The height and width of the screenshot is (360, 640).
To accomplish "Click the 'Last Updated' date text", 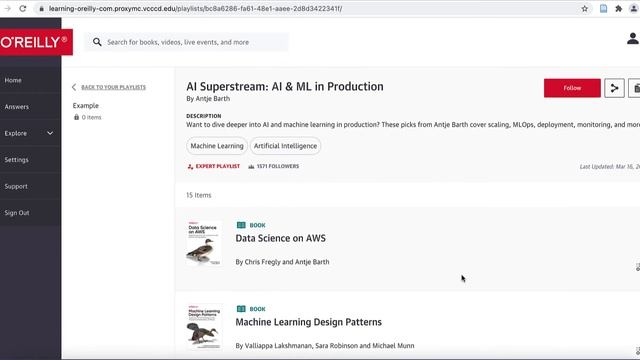I will click(610, 167).
